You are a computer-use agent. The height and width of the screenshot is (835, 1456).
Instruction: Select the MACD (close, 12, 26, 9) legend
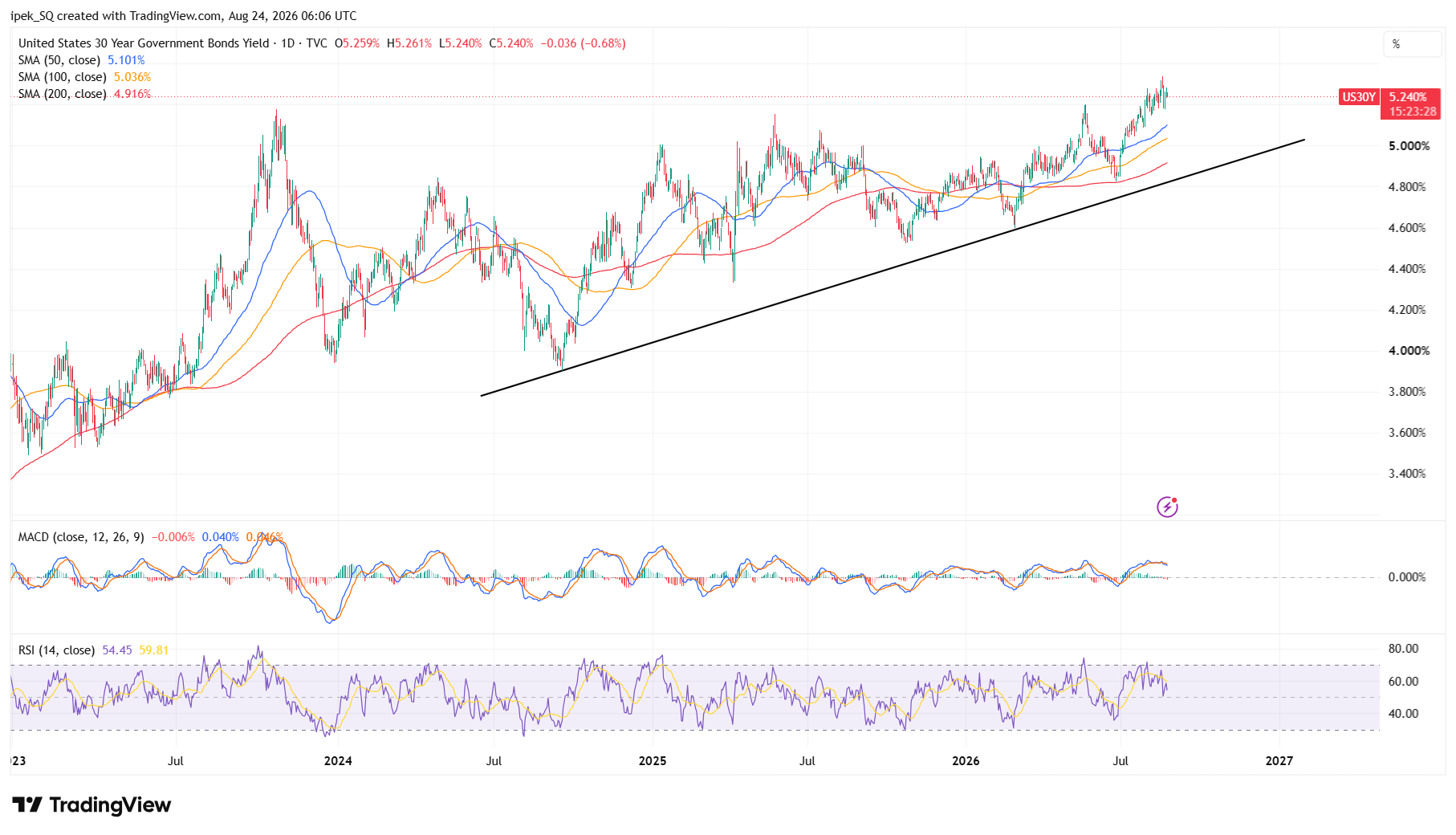pyautogui.click(x=81, y=537)
